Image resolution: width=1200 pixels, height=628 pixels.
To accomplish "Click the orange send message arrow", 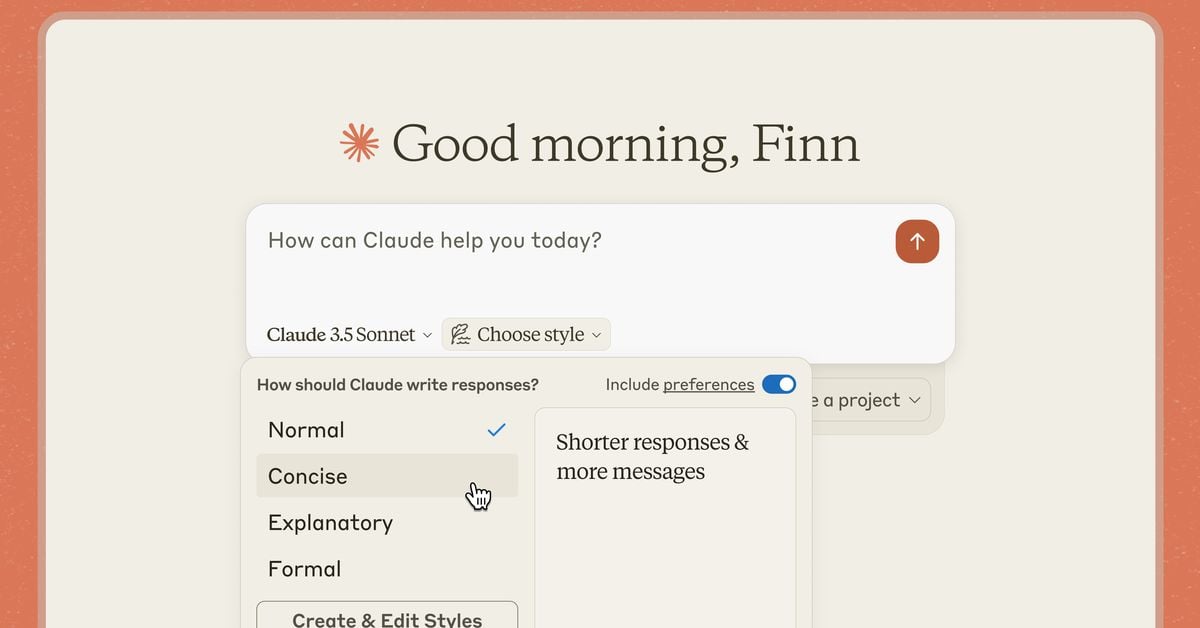I will (x=916, y=241).
